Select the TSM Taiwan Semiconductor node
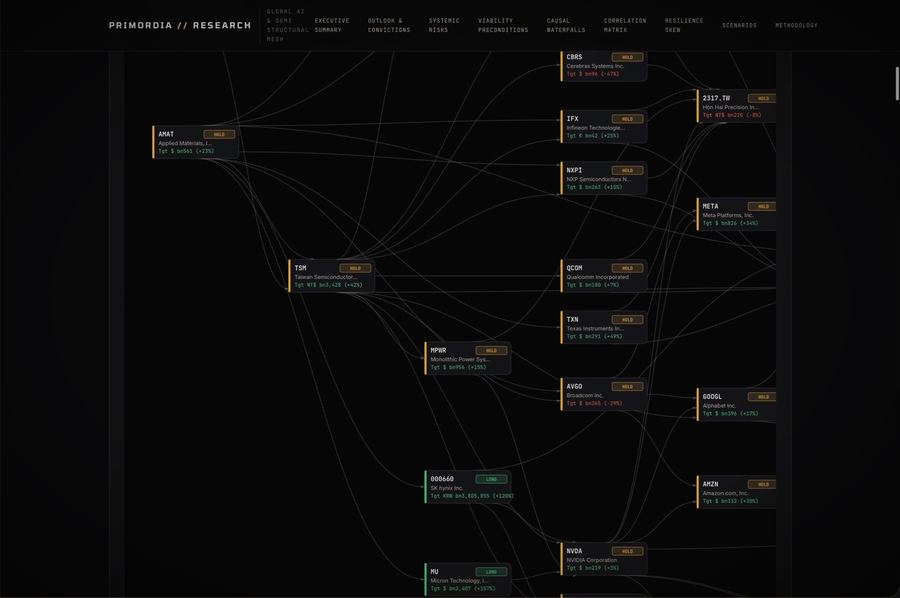The width and height of the screenshot is (900, 598). 332,275
